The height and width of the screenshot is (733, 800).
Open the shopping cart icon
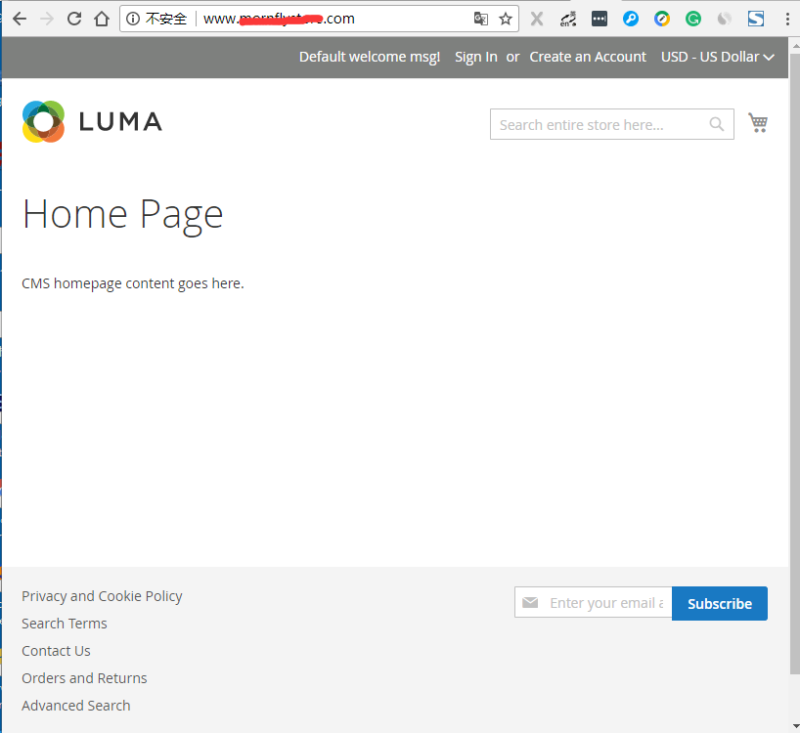click(x=758, y=123)
